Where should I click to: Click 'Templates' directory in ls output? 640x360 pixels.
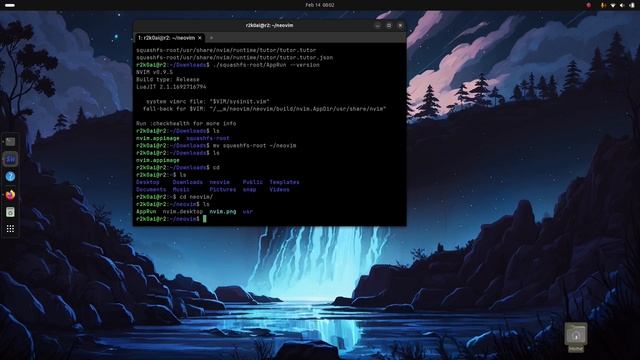(x=284, y=182)
